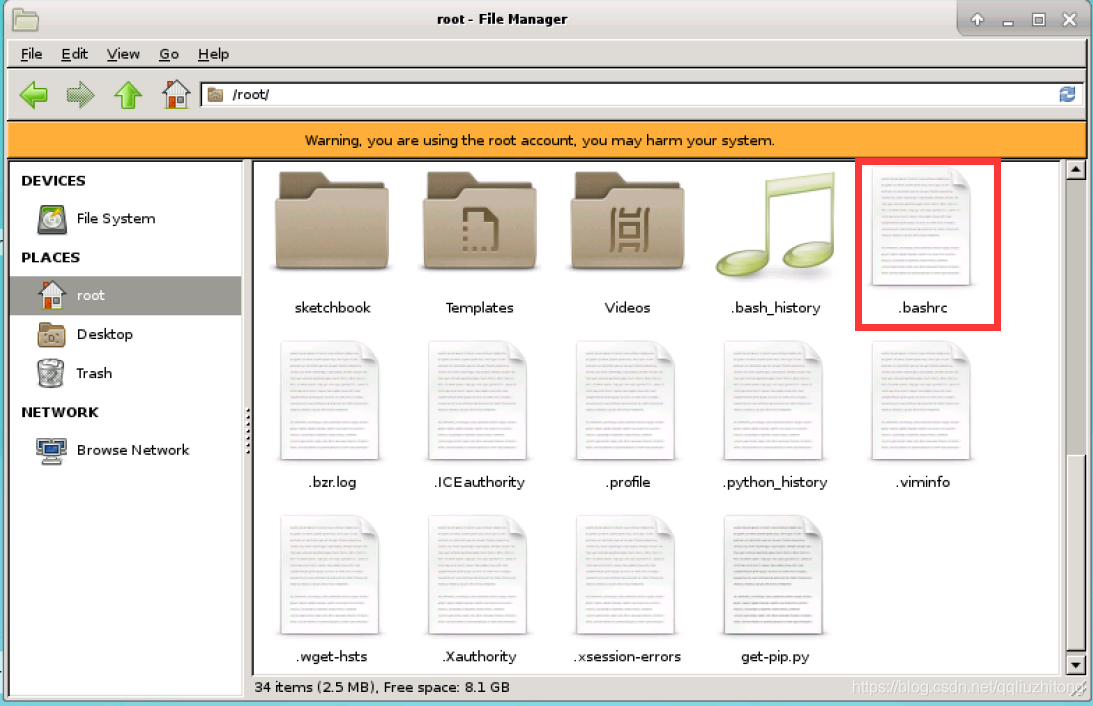Click the .xsession-errors file name
This screenshot has height=706, width=1093.
tap(627, 656)
